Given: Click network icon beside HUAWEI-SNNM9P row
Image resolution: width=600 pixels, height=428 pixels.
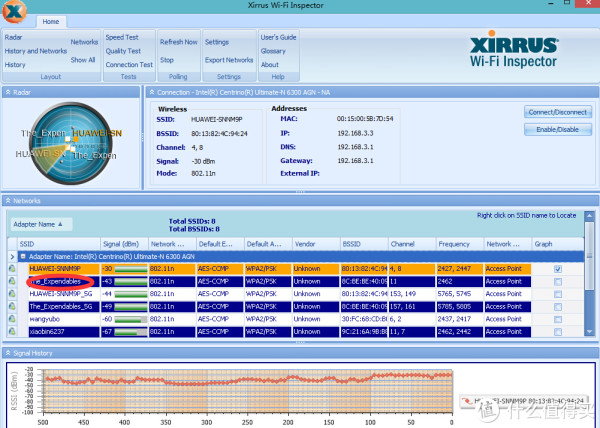Looking at the screenshot, I should [x=12, y=269].
